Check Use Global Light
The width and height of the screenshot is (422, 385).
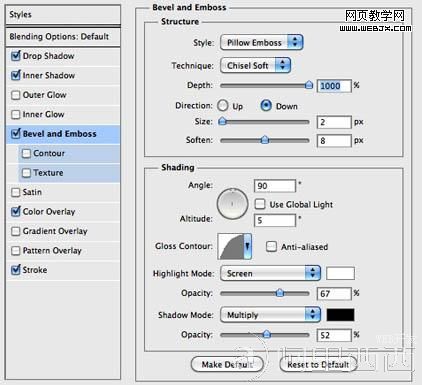[260, 204]
